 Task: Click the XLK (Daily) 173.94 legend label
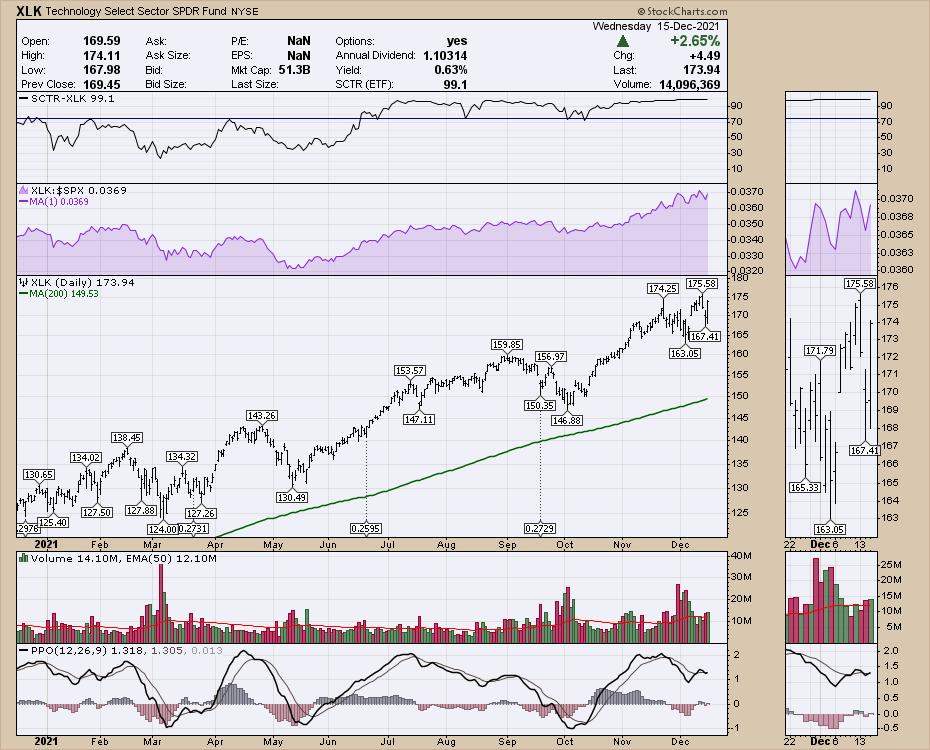[x=82, y=282]
